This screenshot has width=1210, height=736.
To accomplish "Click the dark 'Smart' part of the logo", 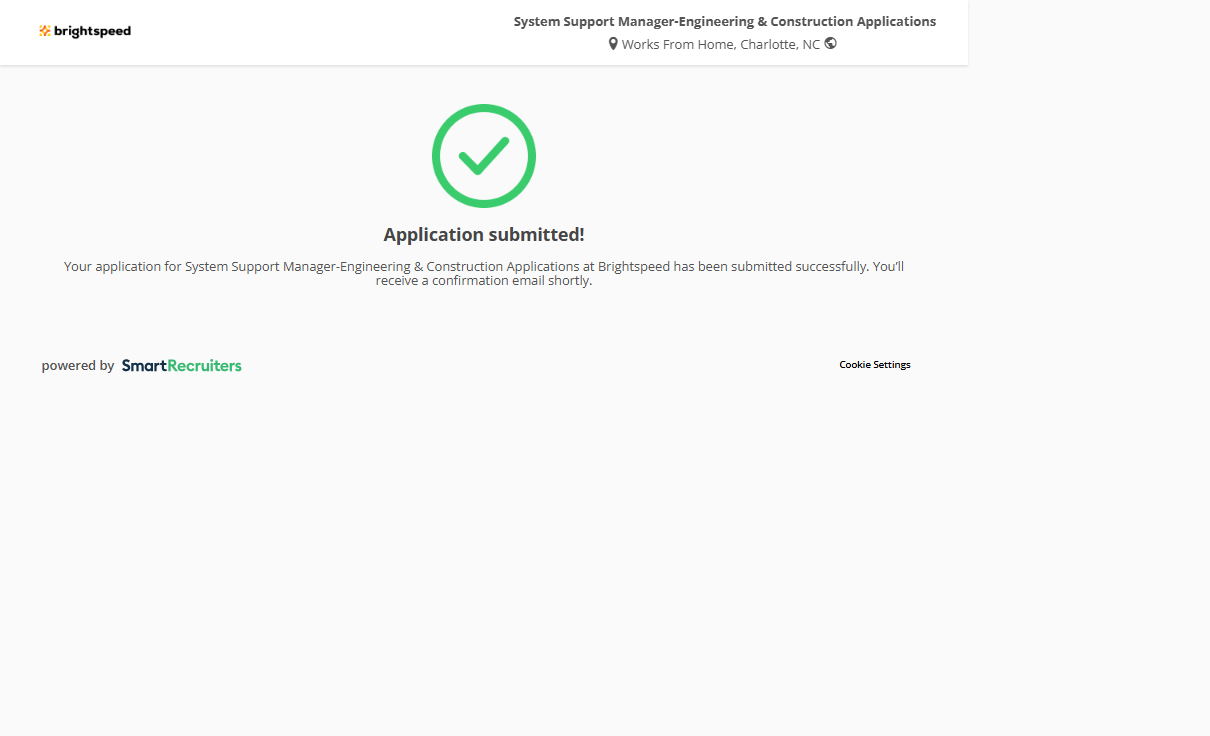I will [143, 366].
